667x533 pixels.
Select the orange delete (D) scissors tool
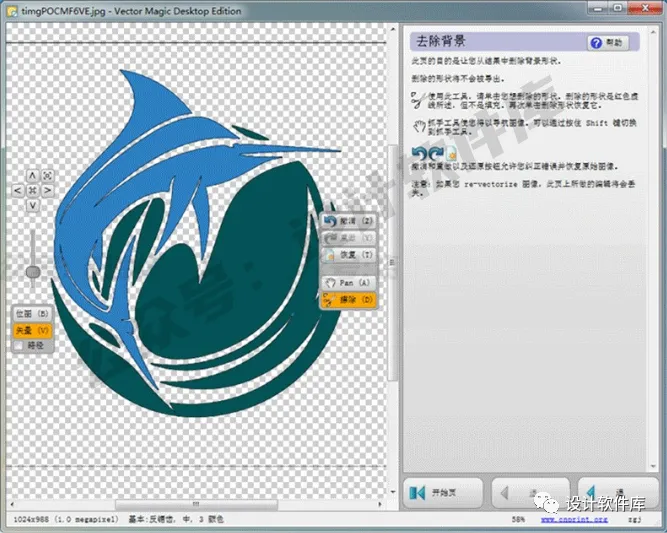(348, 300)
